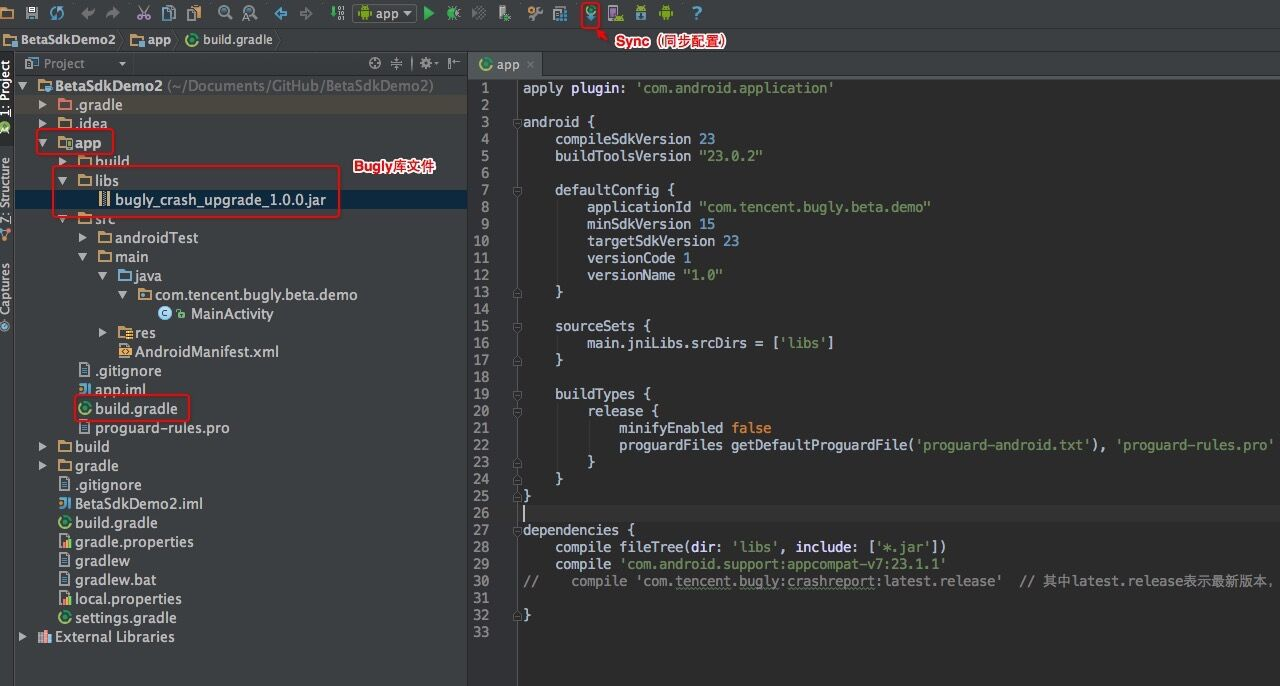Select proguard-rules.pro file

tap(162, 428)
